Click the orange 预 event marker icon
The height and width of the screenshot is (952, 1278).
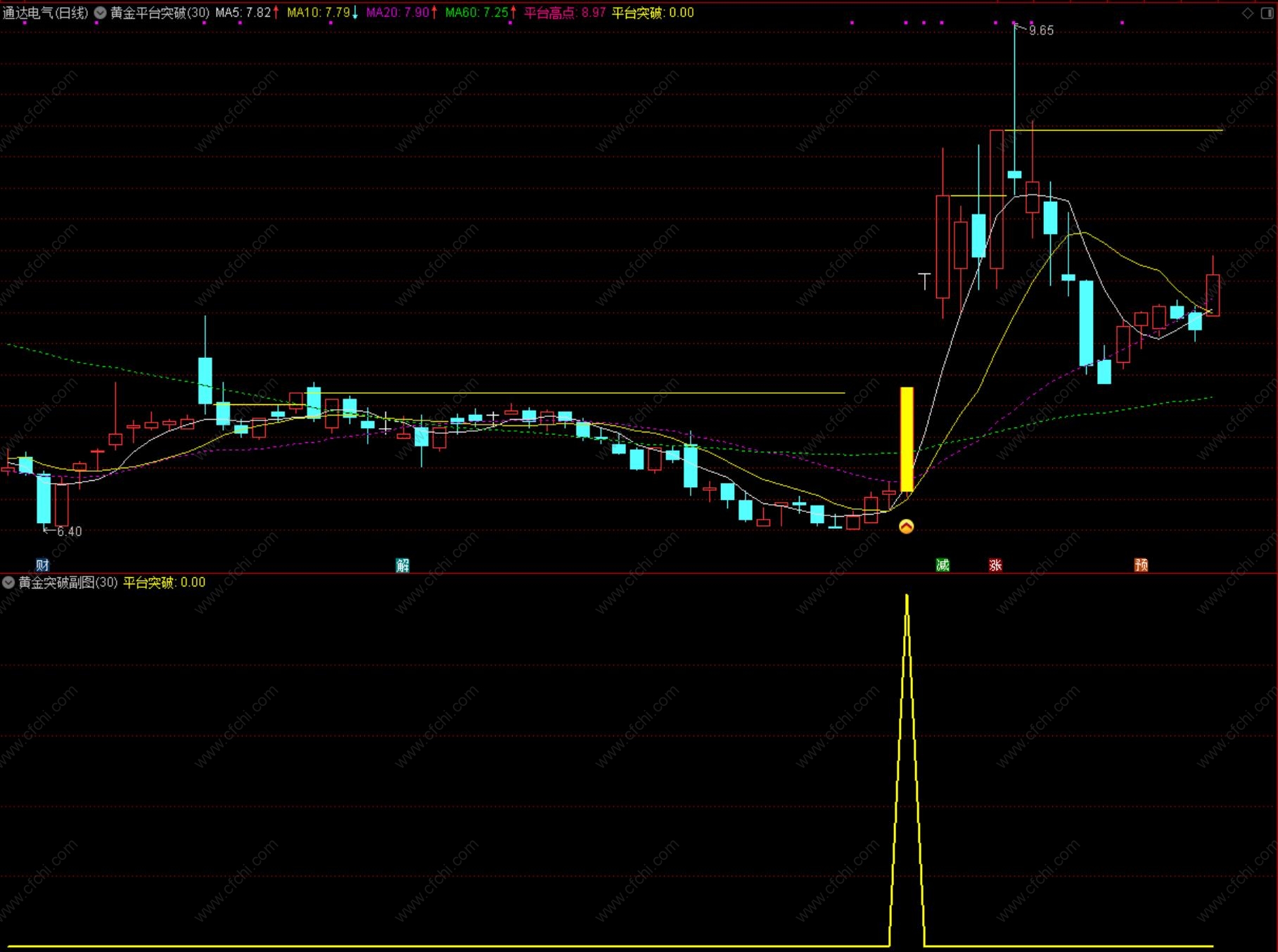click(x=1141, y=565)
